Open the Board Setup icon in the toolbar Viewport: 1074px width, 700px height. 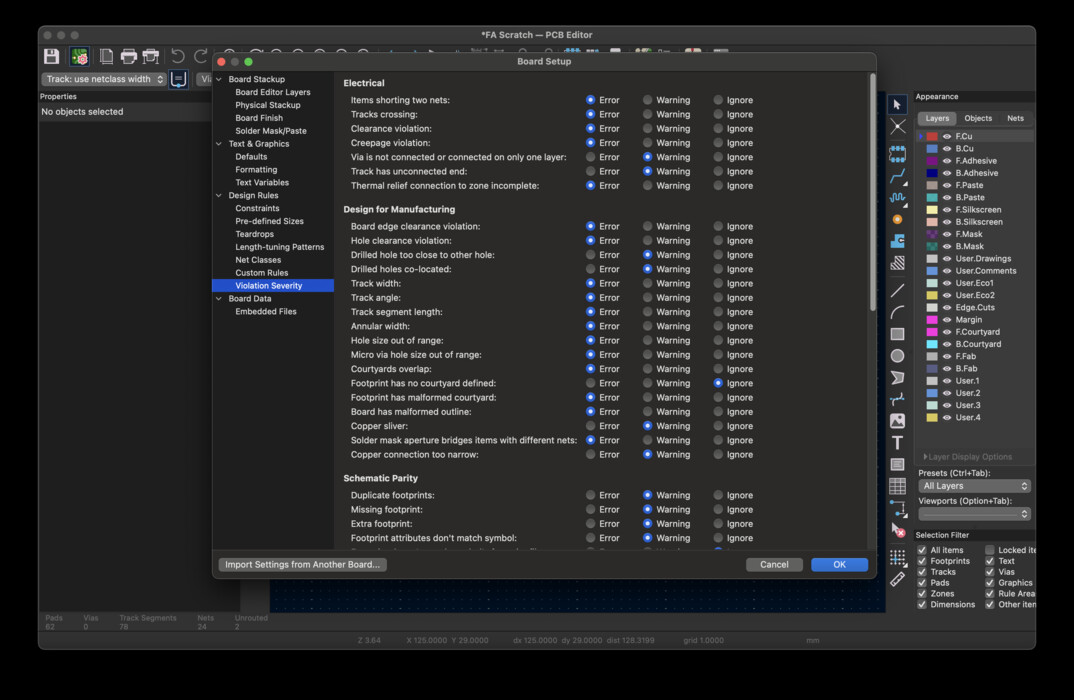coord(79,56)
